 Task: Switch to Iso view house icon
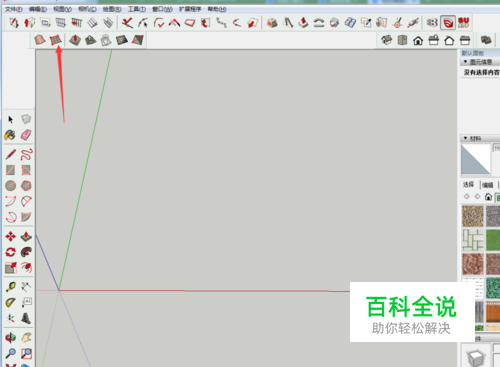click(387, 40)
